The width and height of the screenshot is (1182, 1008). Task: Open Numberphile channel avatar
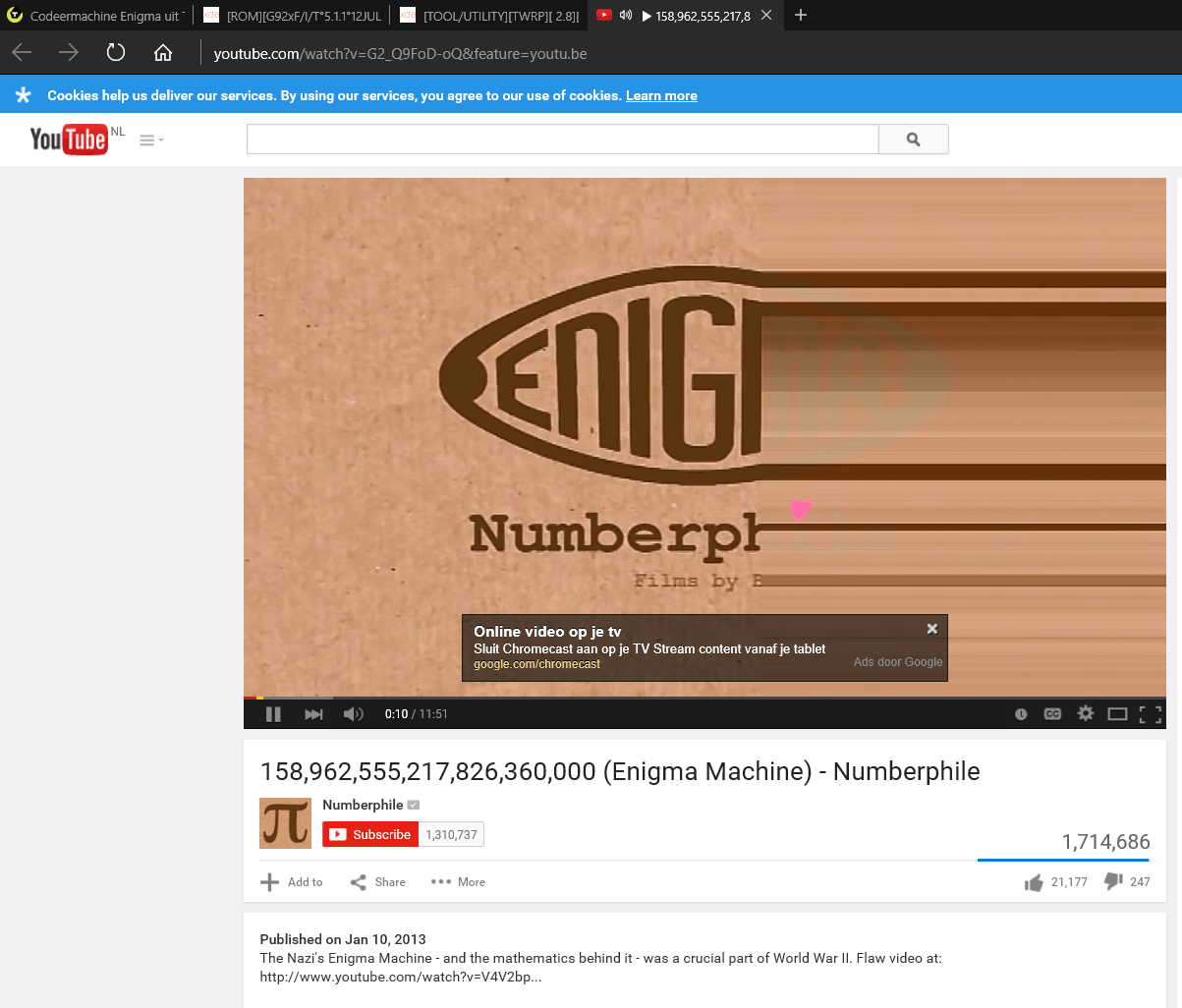click(285, 823)
